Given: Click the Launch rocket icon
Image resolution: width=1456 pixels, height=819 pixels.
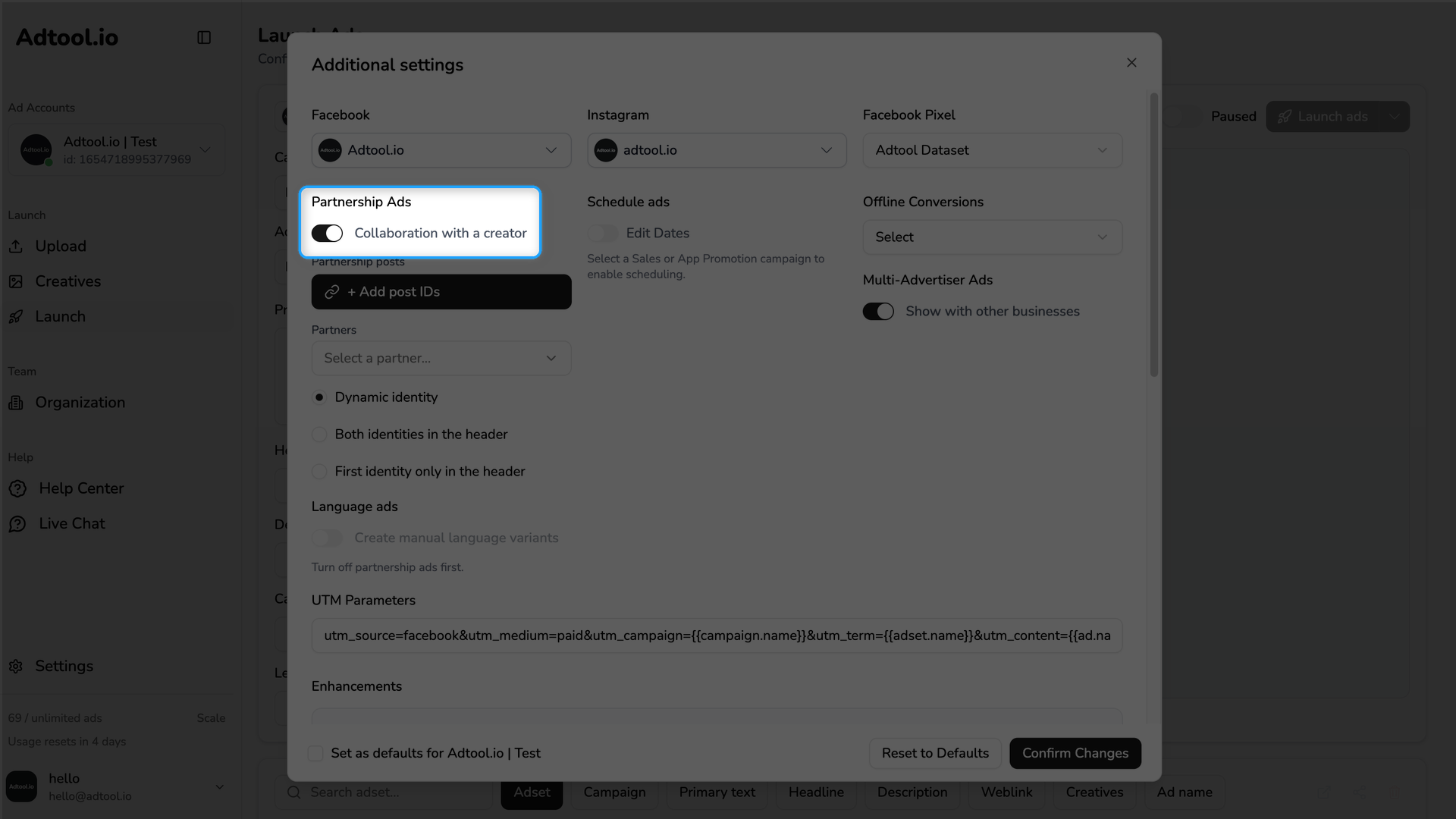Looking at the screenshot, I should [x=16, y=317].
